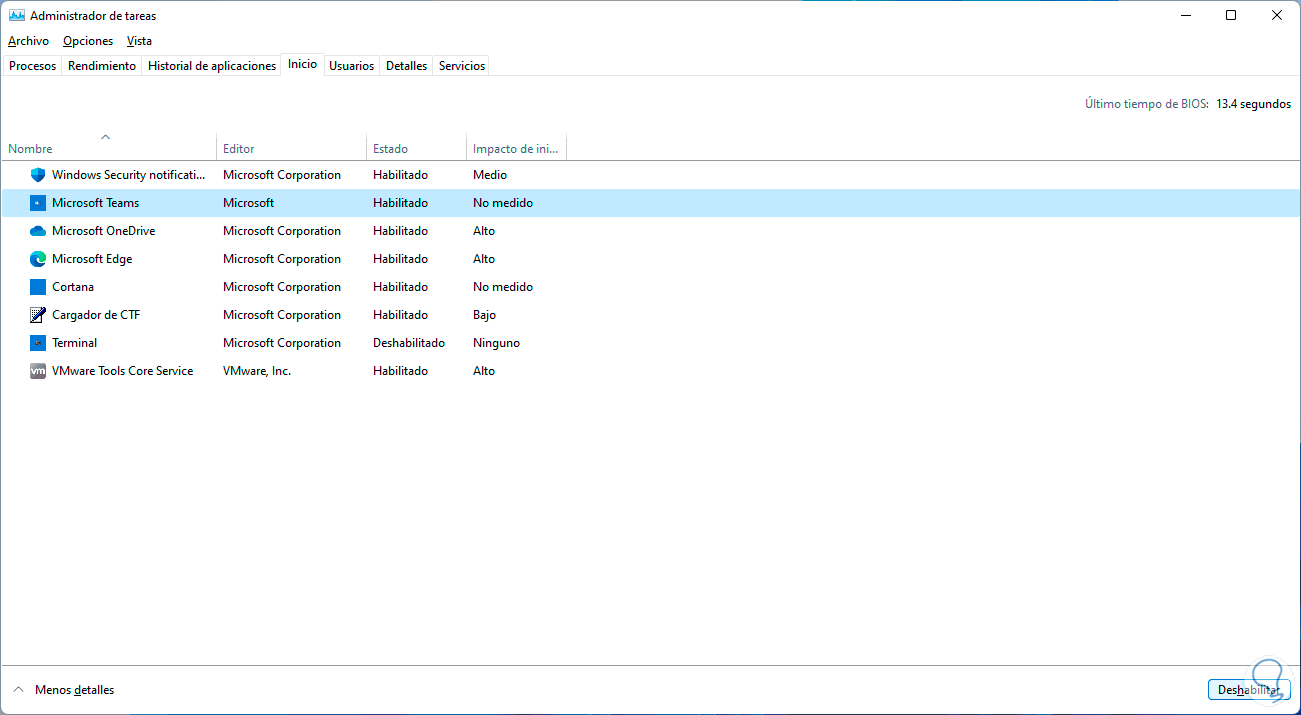Click the Cargador de CTF pen icon

38,315
